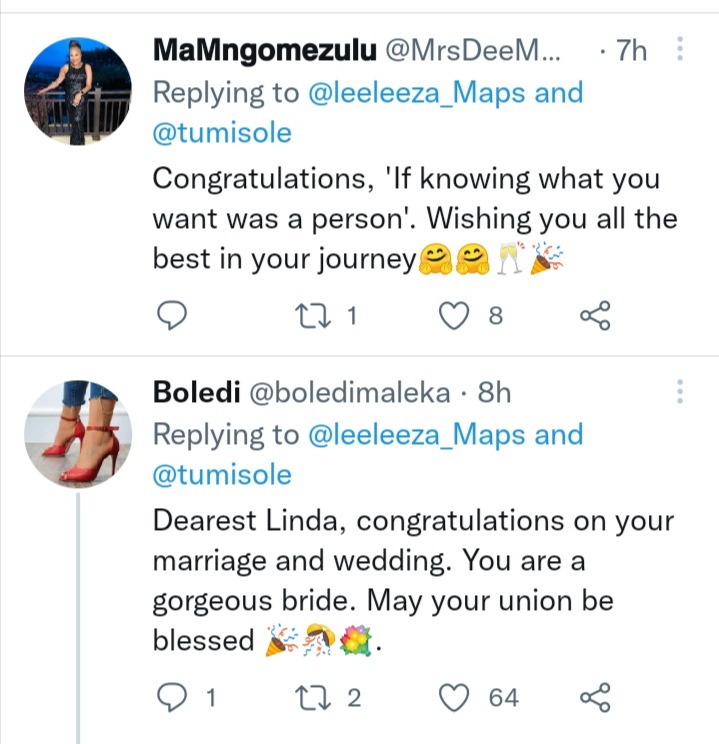Open more options on MaMngomezulu's tweet
719x744 pixels.
(x=680, y=48)
